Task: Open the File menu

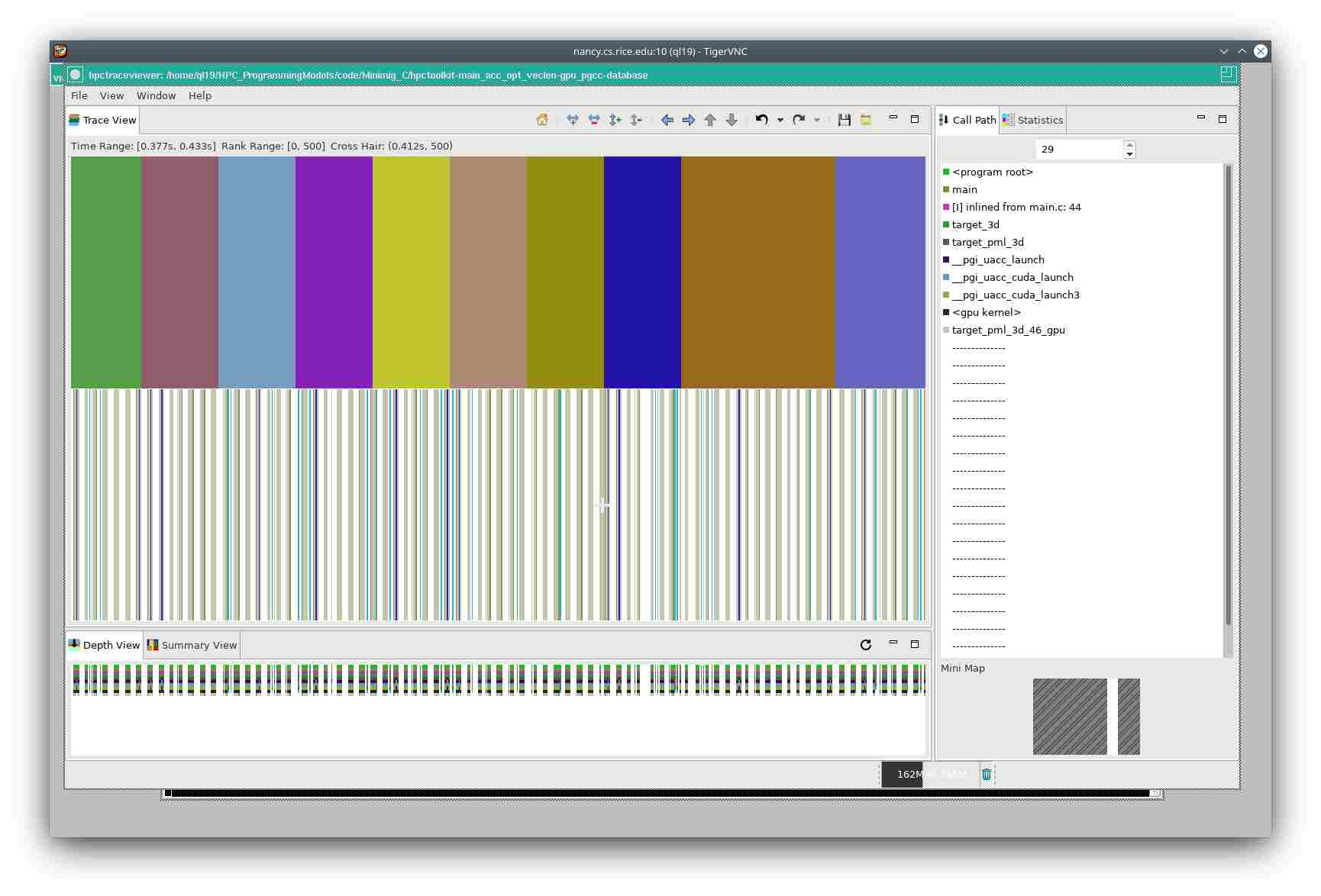Action: pos(79,95)
